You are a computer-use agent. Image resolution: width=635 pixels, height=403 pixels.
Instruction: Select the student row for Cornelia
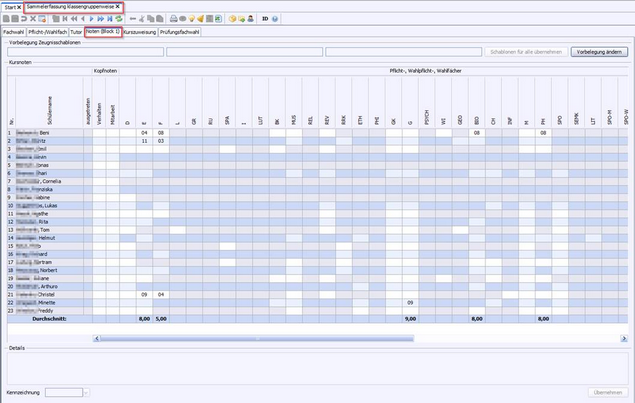pyautogui.click(x=45, y=181)
